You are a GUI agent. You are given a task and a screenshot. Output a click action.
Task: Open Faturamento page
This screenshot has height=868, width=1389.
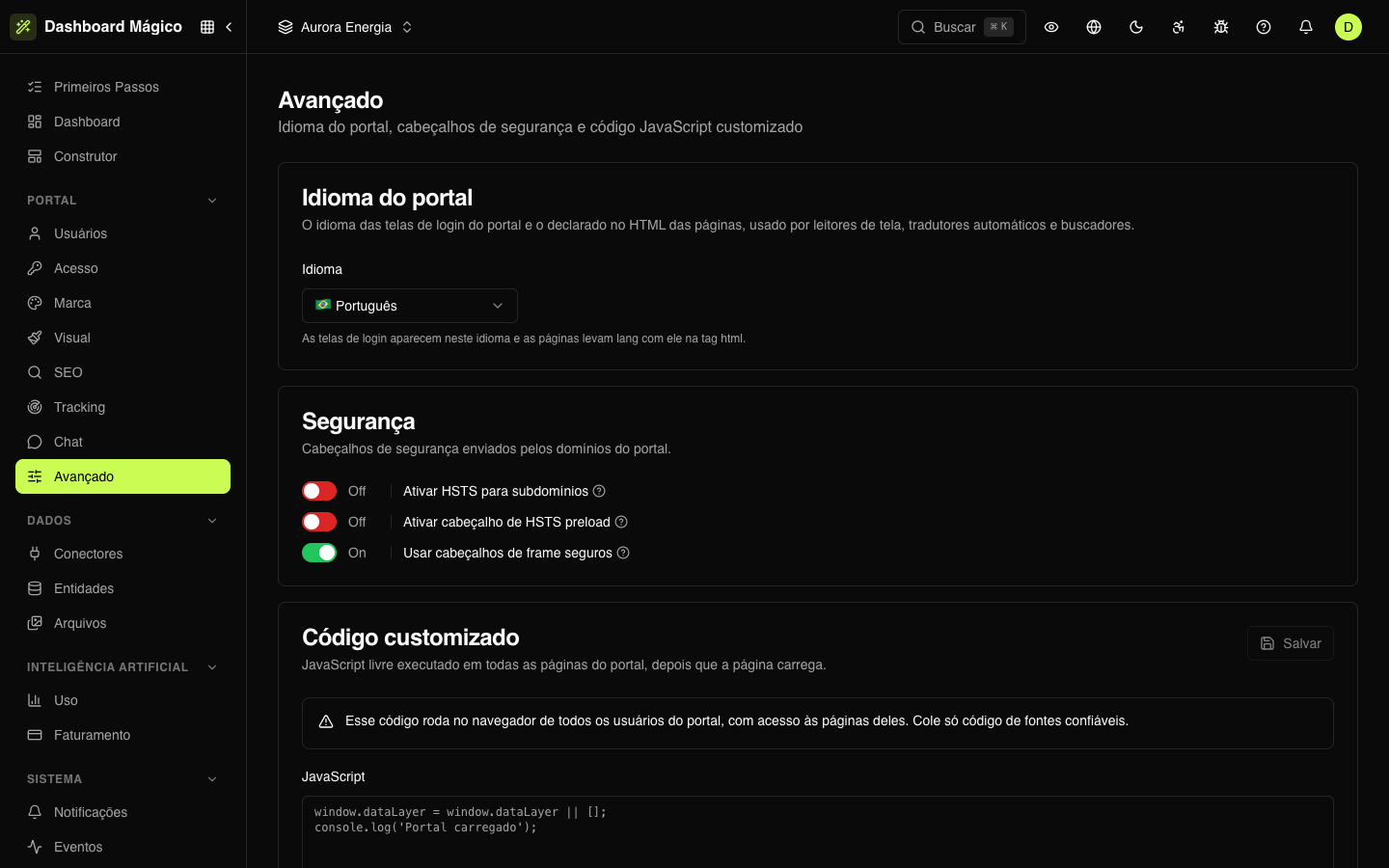(123, 735)
